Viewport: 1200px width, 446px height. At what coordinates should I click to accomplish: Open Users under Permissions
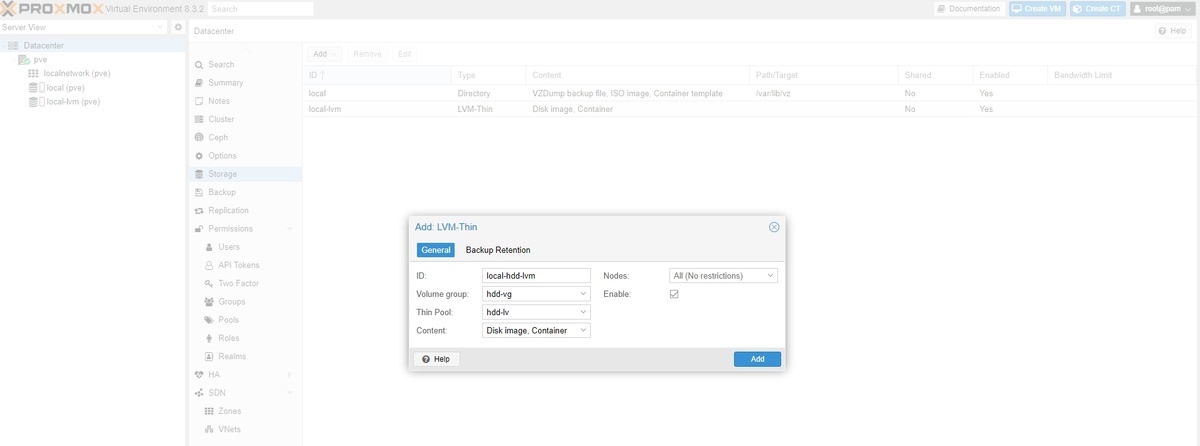(x=229, y=247)
